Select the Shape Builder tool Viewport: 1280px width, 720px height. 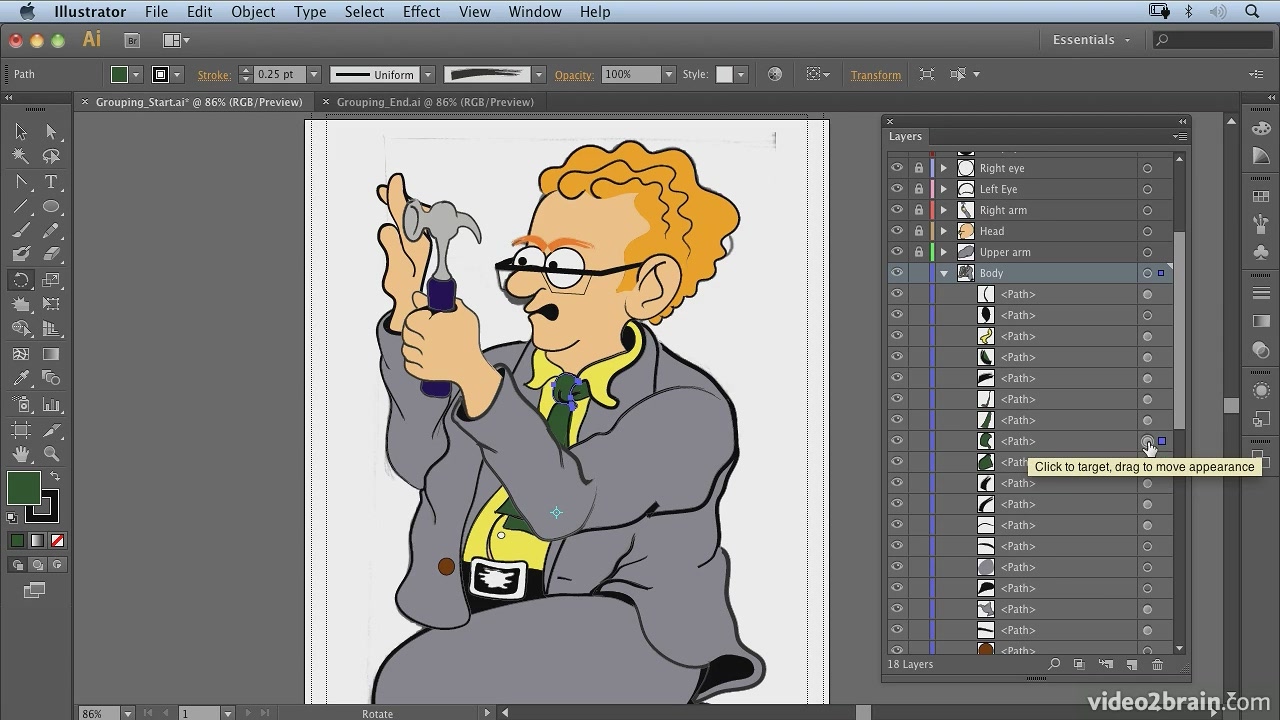(x=20, y=329)
